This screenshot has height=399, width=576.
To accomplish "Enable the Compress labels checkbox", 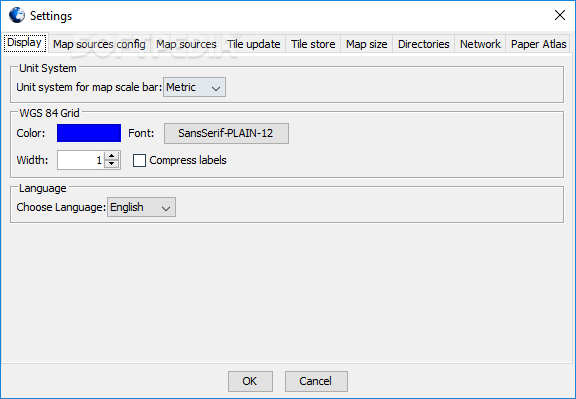I will tap(139, 161).
